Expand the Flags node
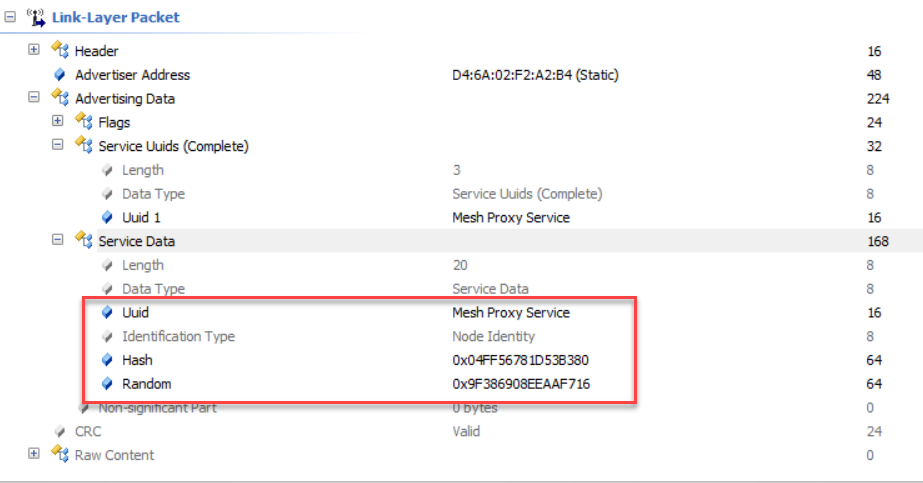 point(58,122)
